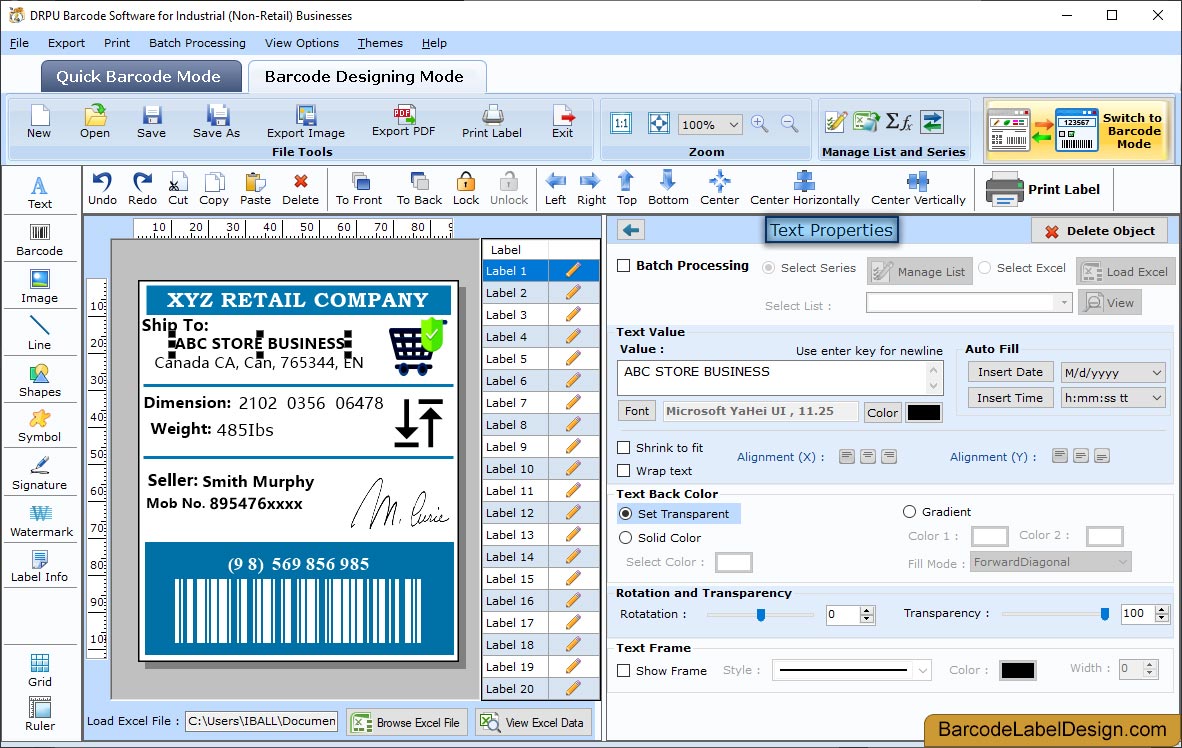Enable Batch Processing checkbox

pyautogui.click(x=623, y=265)
